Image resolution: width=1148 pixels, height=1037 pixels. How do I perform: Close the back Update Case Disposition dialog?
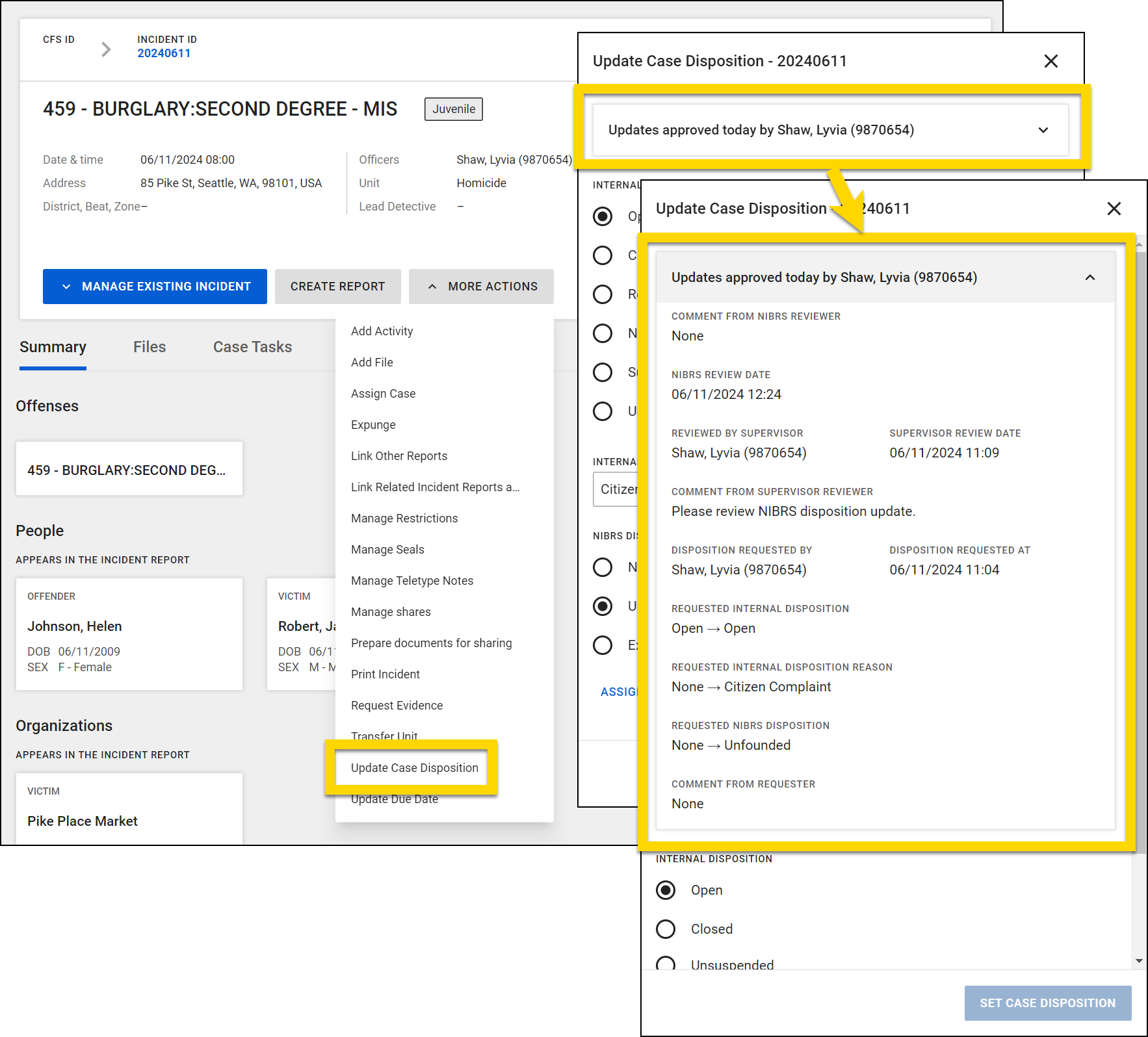1050,61
